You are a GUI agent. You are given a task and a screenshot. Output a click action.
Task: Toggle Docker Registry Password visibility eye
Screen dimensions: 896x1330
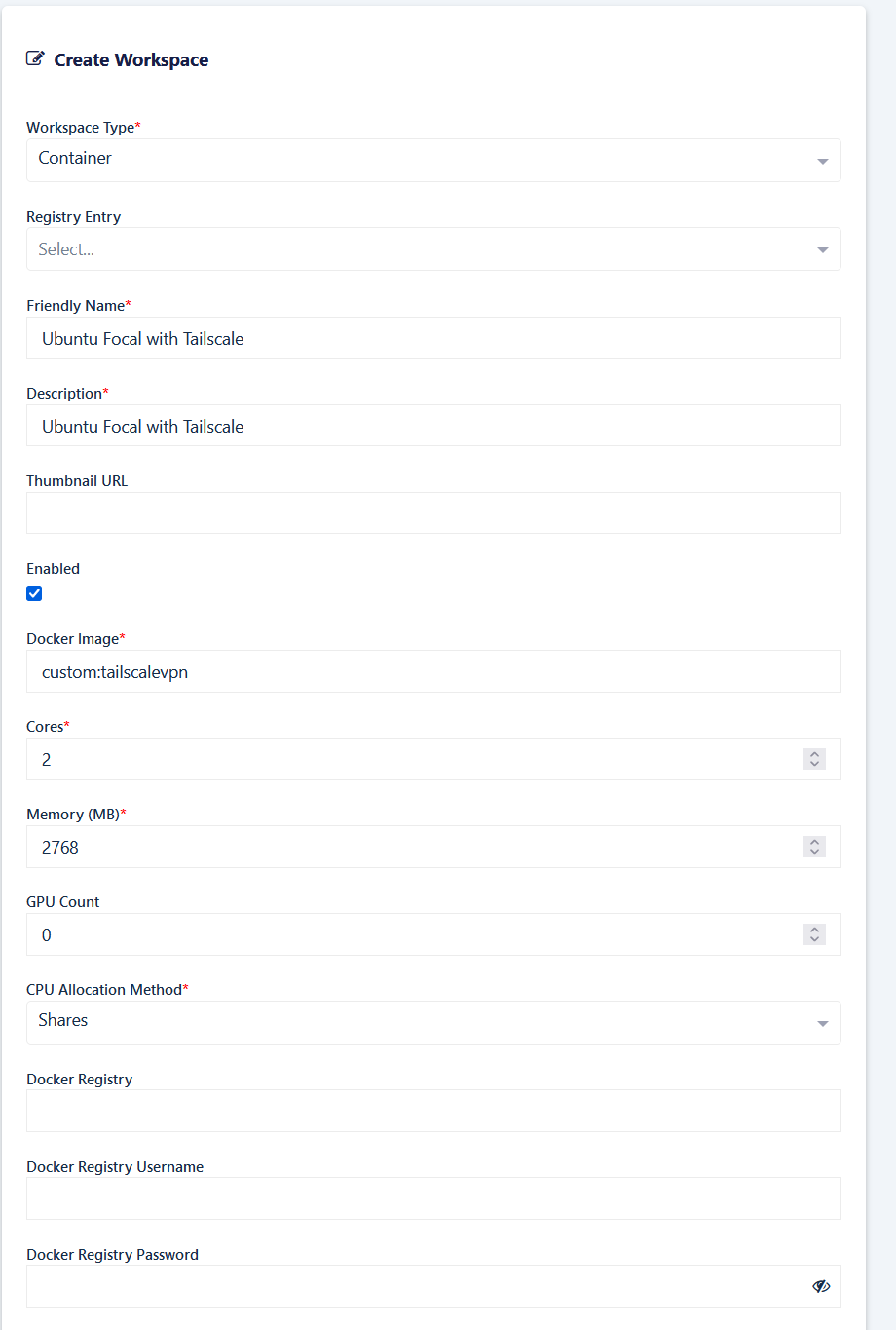click(821, 1286)
